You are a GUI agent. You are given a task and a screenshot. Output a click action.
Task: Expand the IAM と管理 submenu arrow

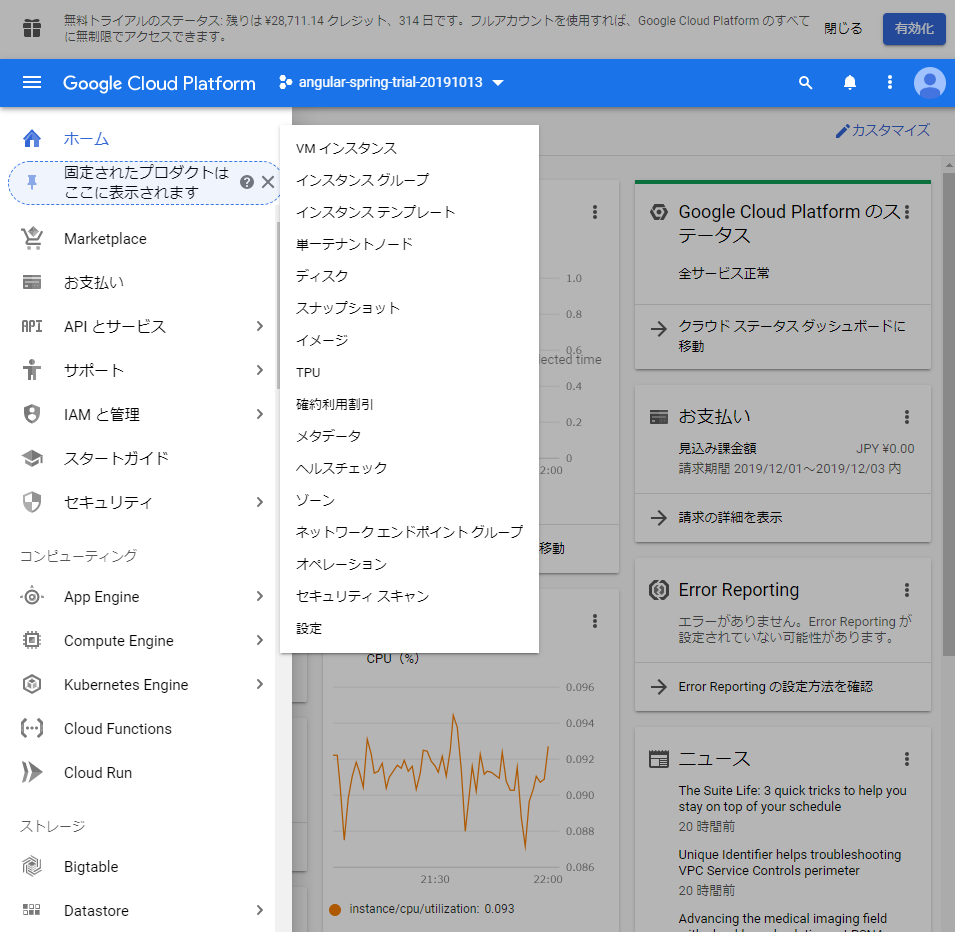point(259,414)
